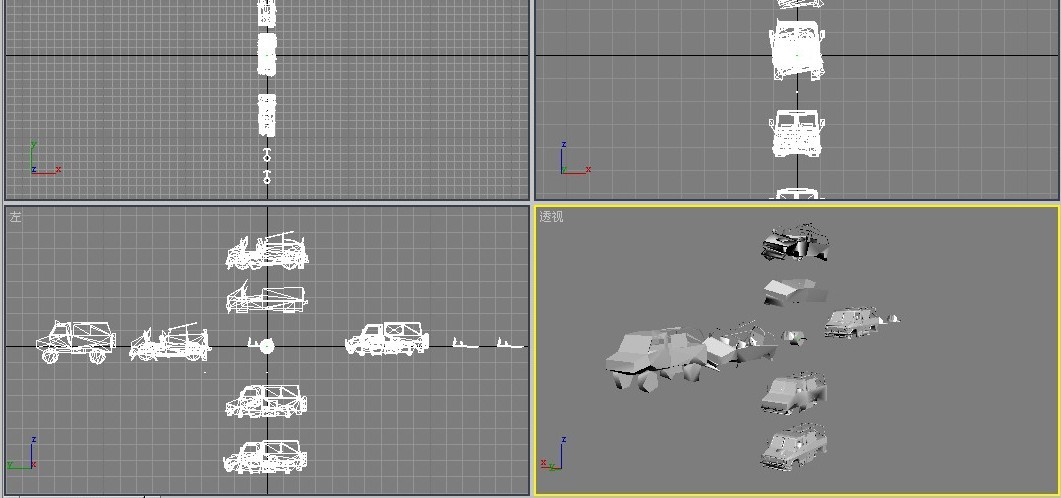The height and width of the screenshot is (498, 1061).
Task: Select the lowest small ring object, top-left viewport
Action: click(267, 178)
